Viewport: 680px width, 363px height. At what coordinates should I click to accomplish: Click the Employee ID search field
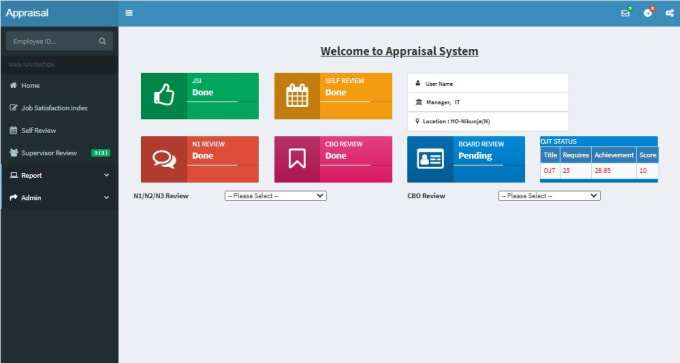pos(52,41)
